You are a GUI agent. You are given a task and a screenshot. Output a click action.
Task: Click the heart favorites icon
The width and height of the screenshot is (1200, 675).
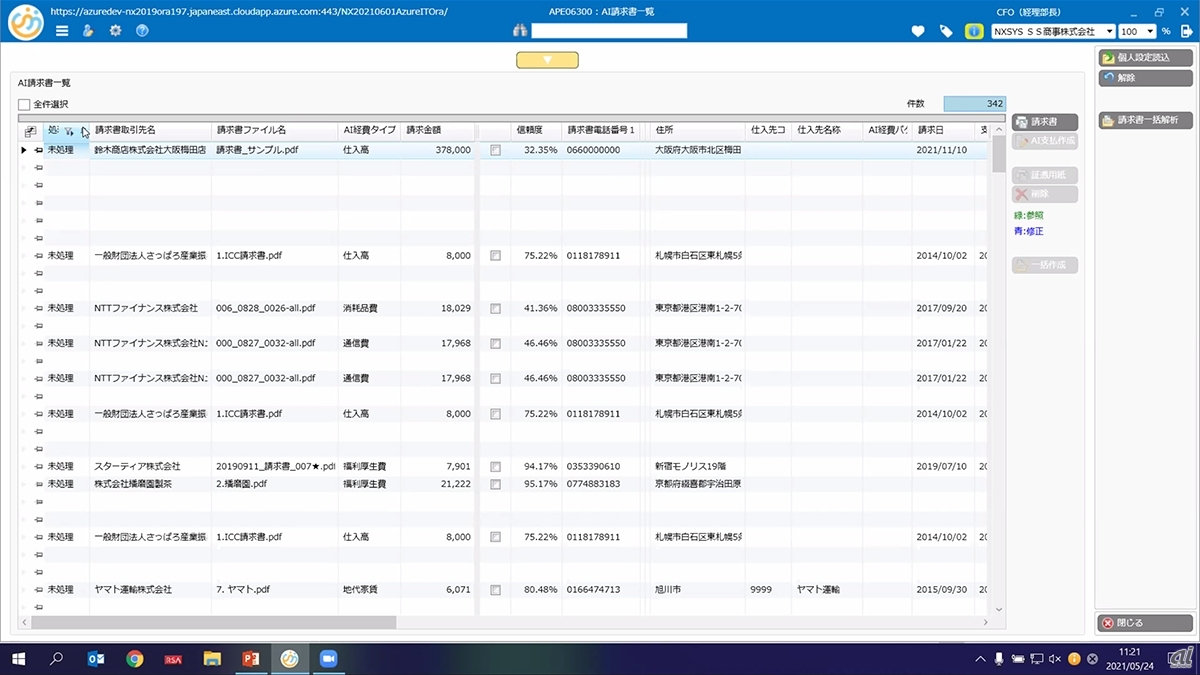[918, 32]
